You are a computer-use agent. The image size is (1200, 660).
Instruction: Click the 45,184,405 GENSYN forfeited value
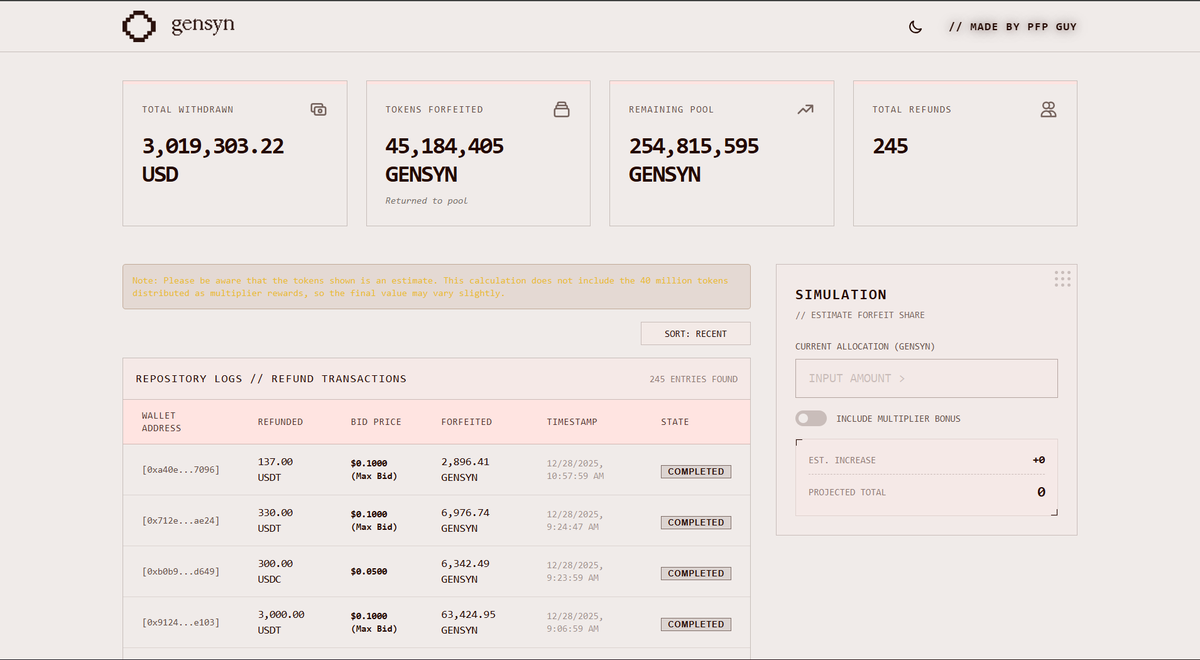point(445,160)
